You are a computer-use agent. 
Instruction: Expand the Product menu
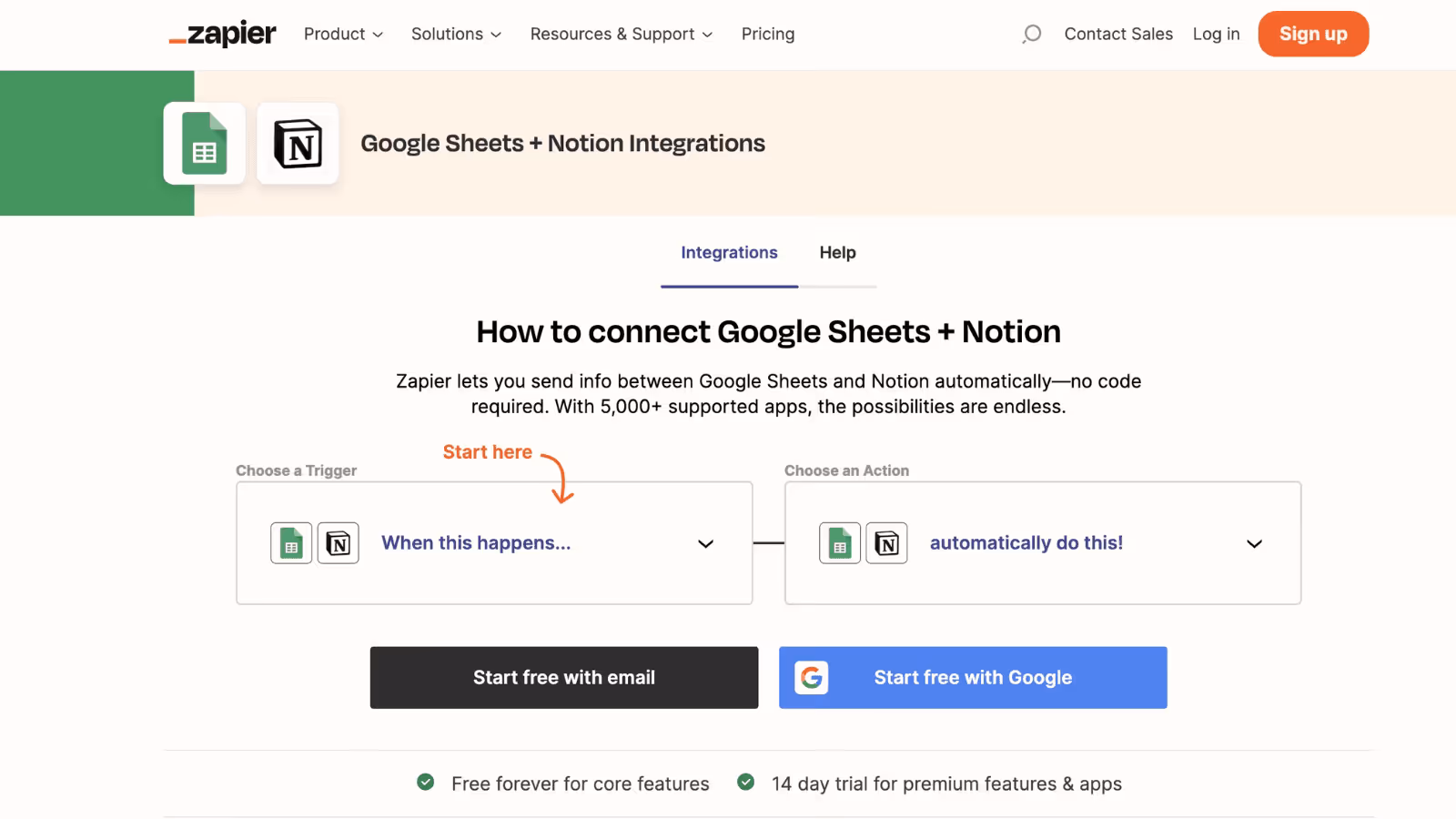pyautogui.click(x=343, y=35)
